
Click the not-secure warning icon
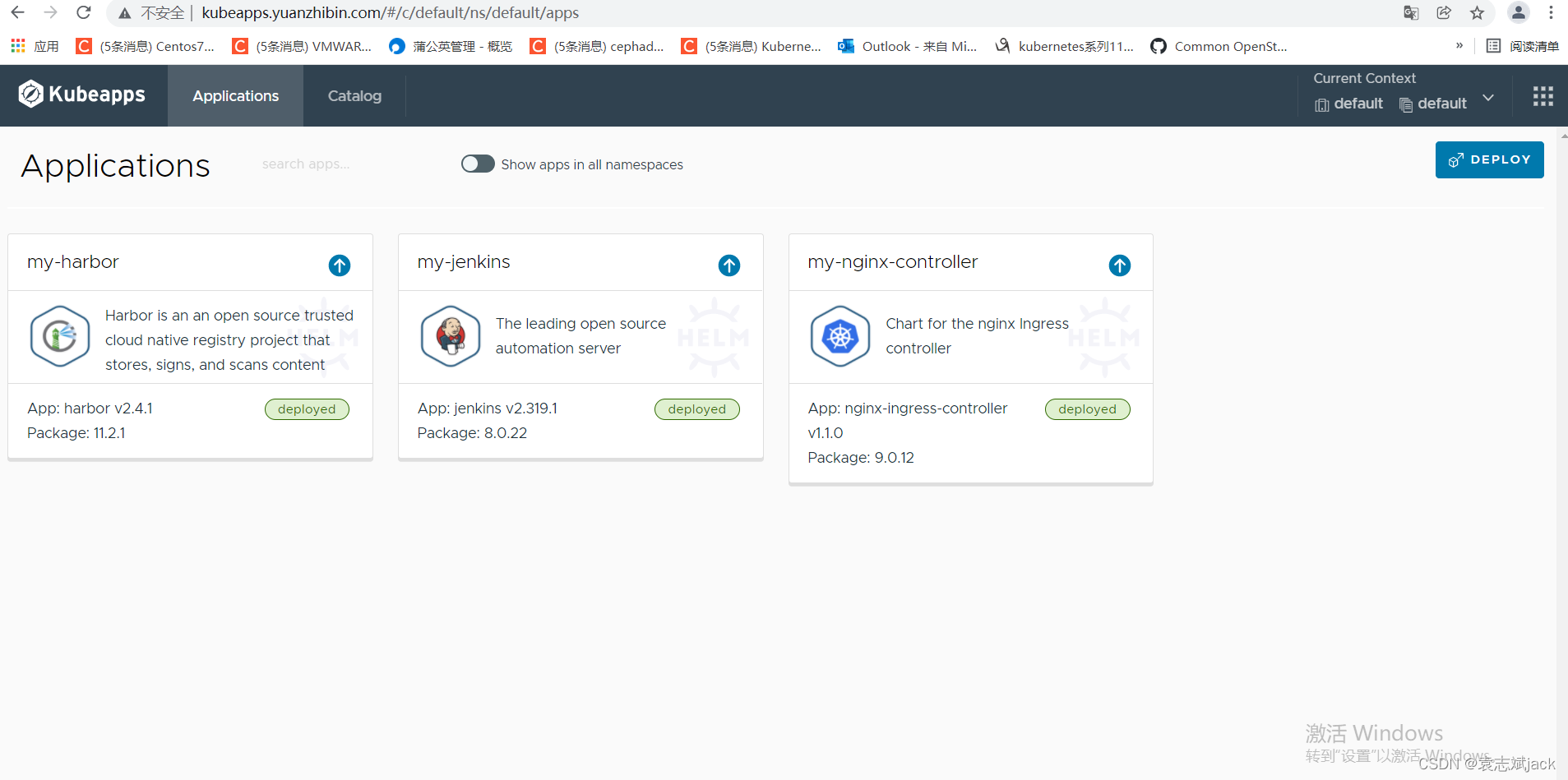pos(125,13)
